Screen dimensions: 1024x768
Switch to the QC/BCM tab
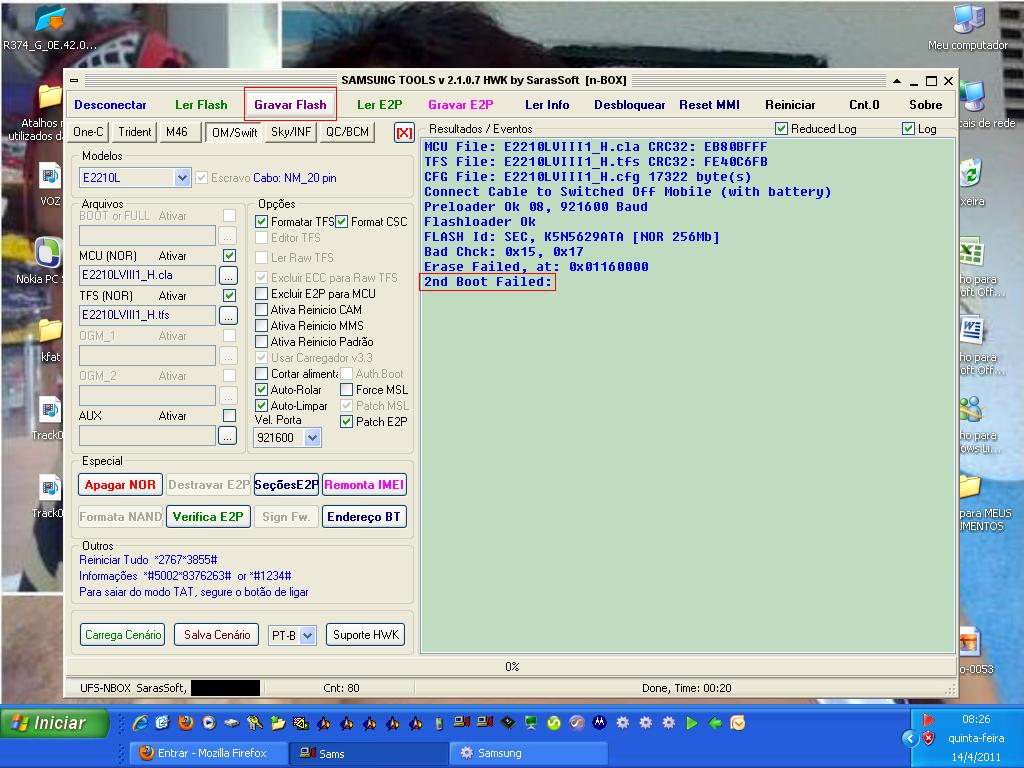[x=347, y=132]
